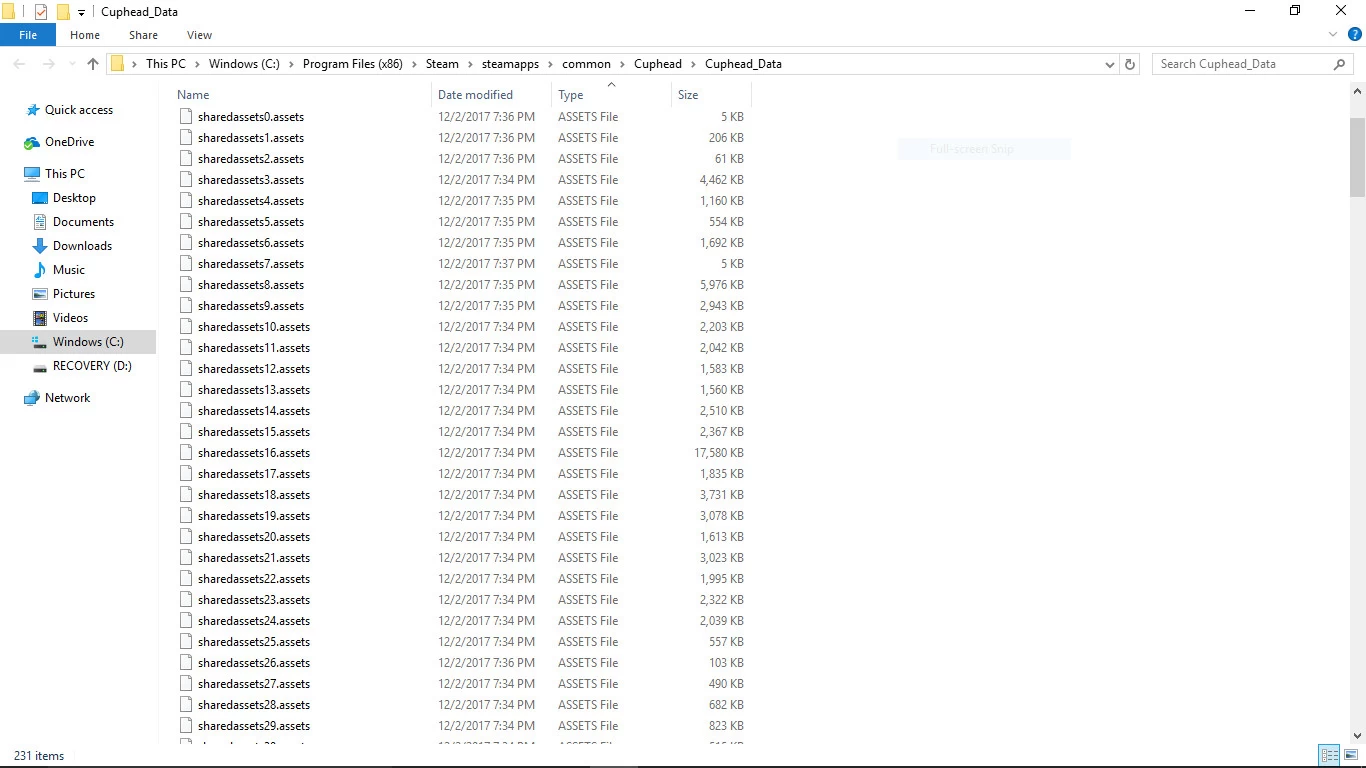Click the New folder icon in title bar
The width and height of the screenshot is (1366, 768).
click(x=63, y=12)
